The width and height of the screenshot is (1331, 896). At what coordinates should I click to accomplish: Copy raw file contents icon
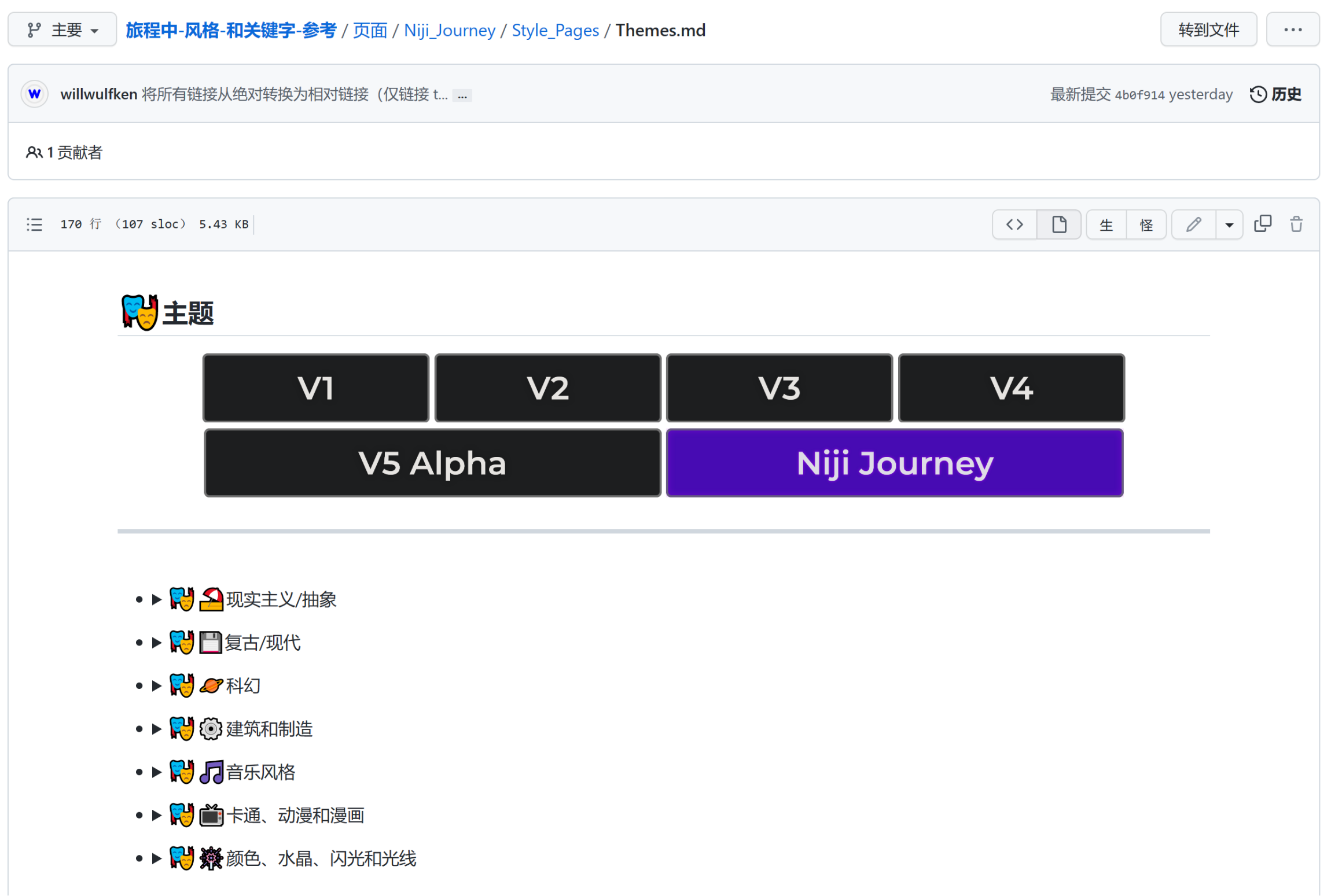pos(1262,224)
